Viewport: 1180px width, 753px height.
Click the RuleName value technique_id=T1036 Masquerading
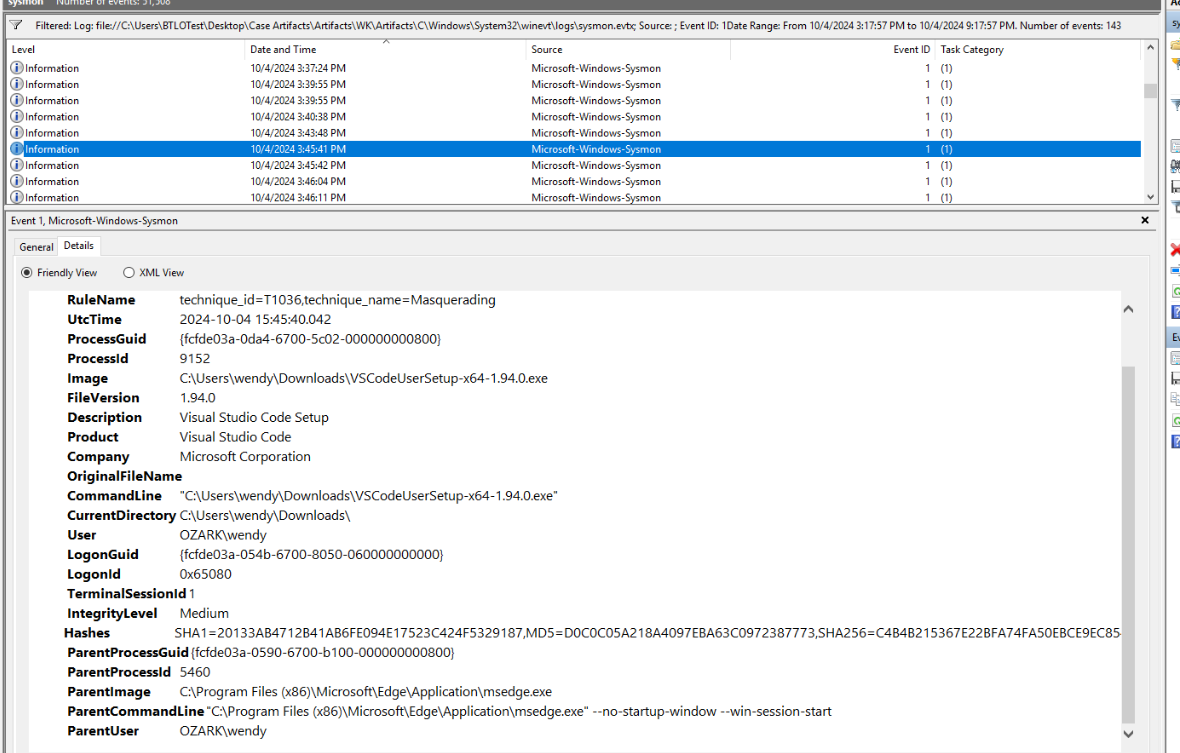(x=337, y=299)
